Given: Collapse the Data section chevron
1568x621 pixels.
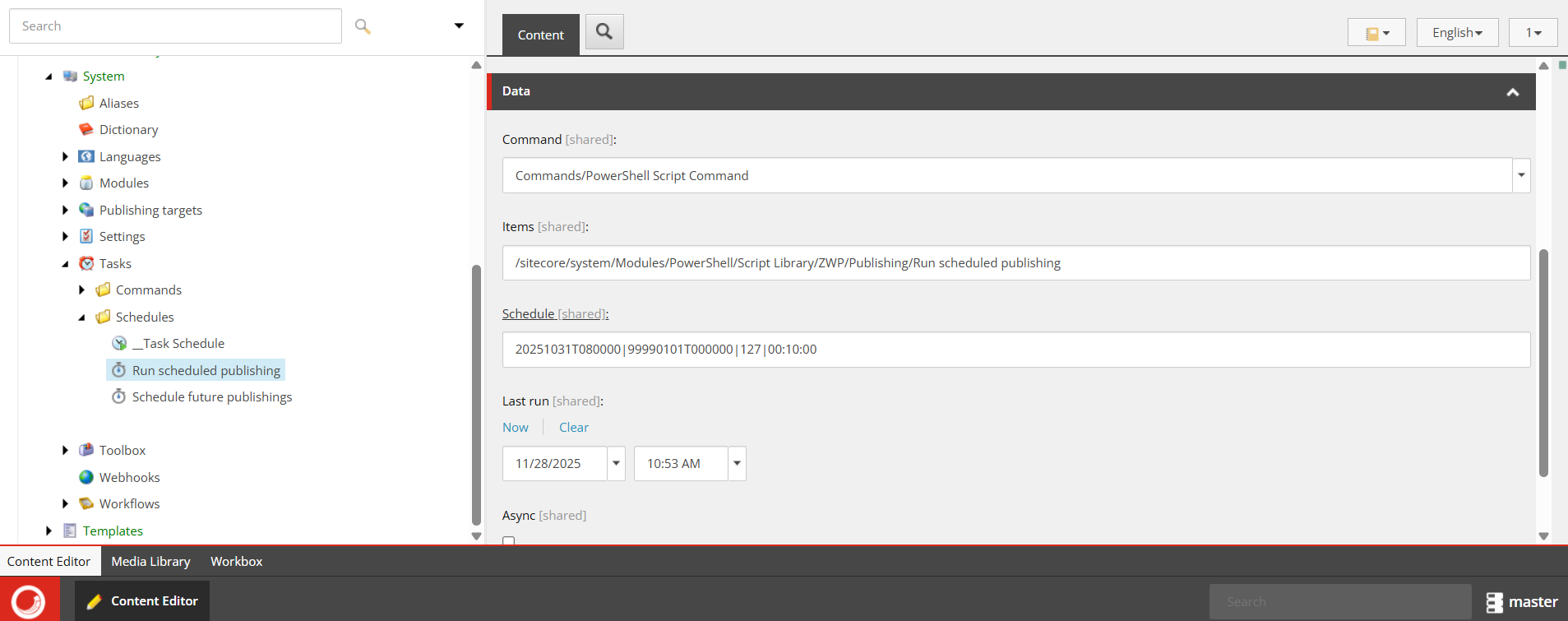Looking at the screenshot, I should pos(1512,92).
